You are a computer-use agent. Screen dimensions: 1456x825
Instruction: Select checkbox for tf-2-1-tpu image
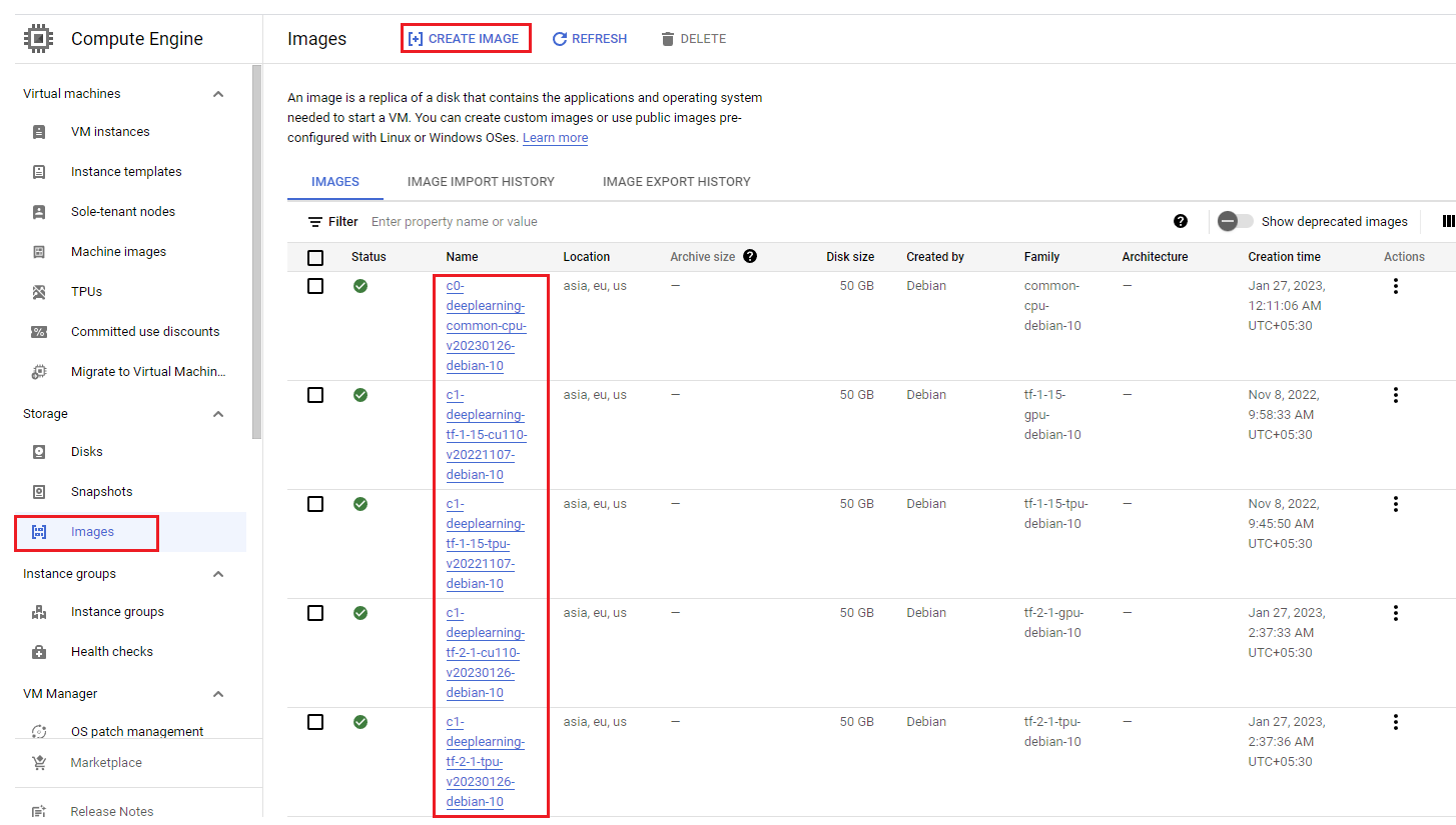tap(315, 722)
